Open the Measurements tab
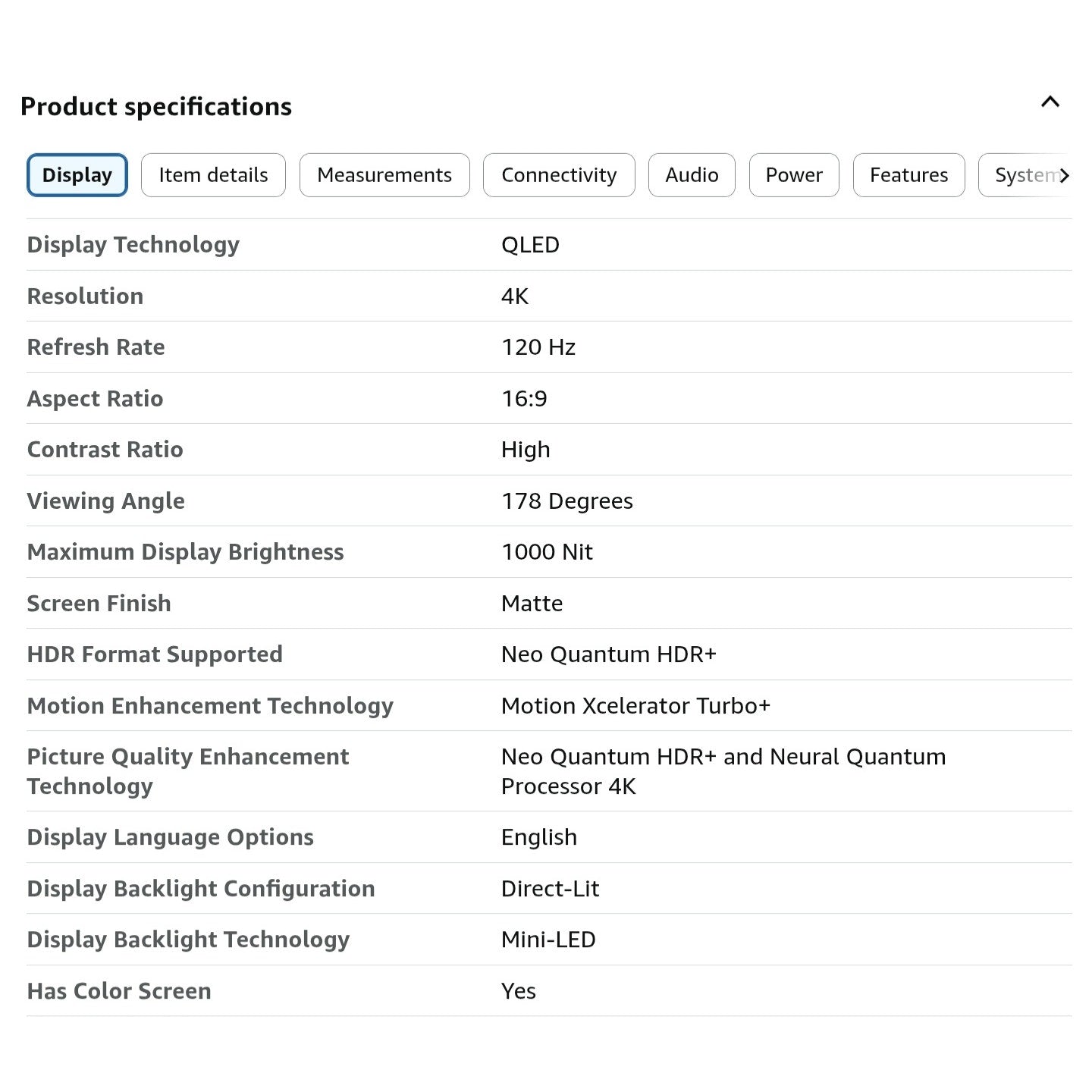This screenshot has height=1092, width=1092. 384,175
